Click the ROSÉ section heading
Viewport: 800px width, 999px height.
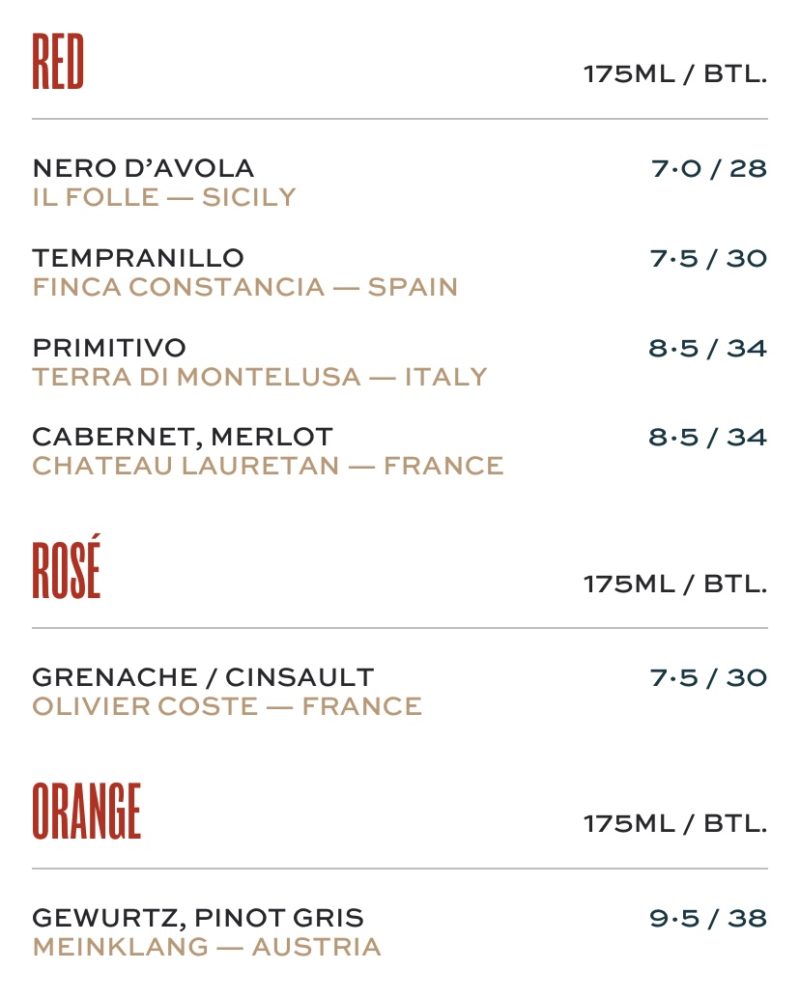pyautogui.click(x=66, y=571)
